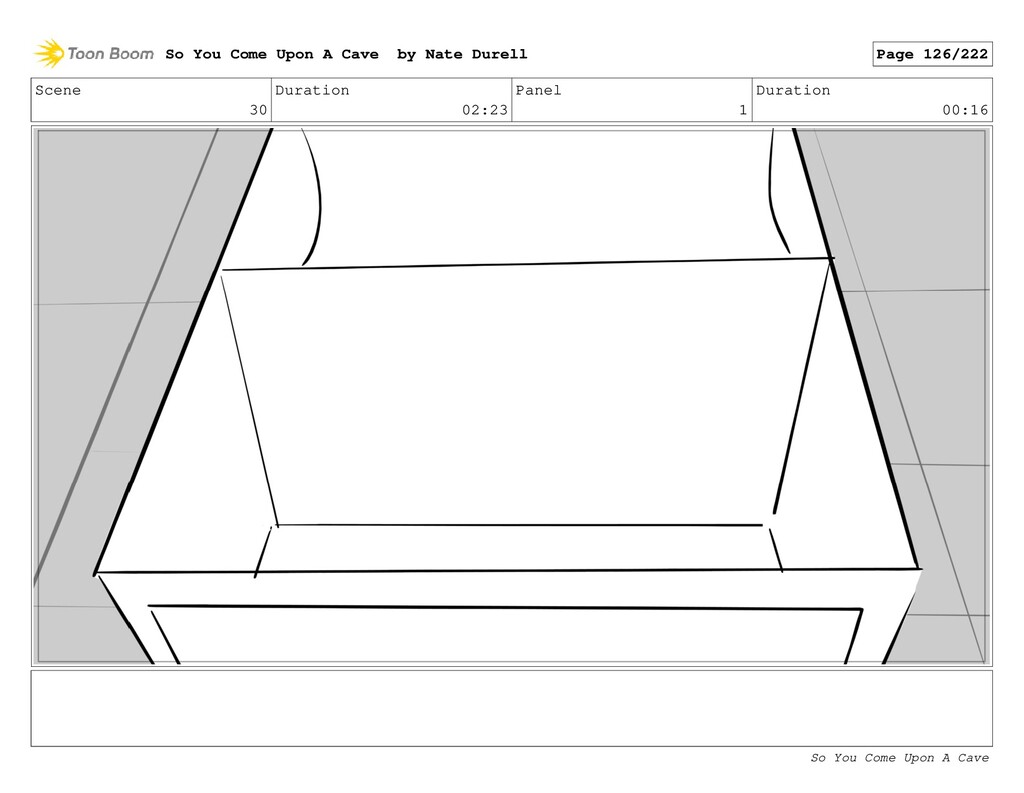Viewport: 1024px width, 793px height.
Task: Click the author text 'by Nate Durell'
Action: (462, 54)
